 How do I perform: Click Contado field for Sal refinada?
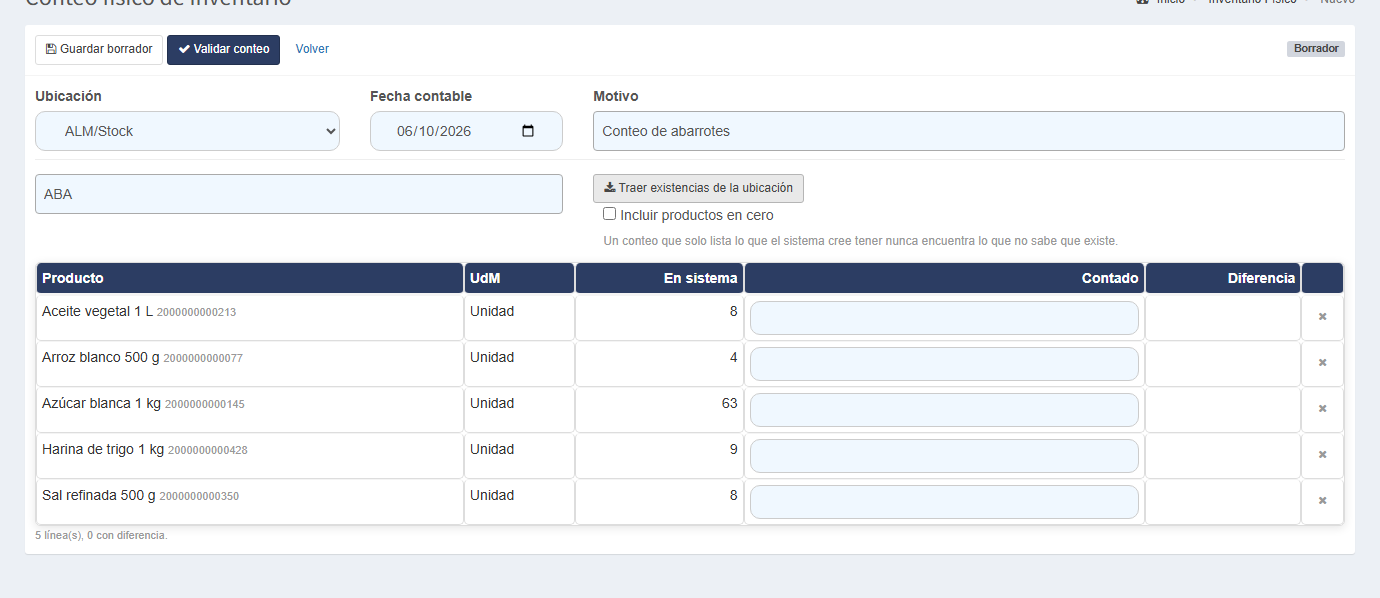coord(944,502)
